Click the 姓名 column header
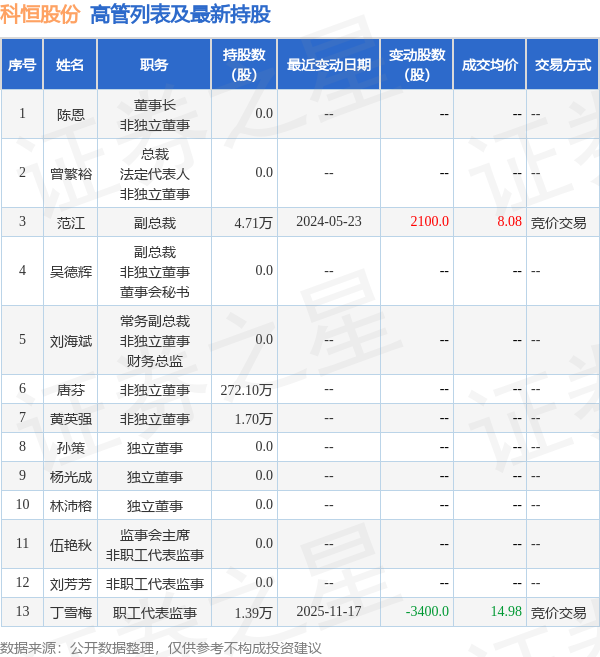 [70, 65]
